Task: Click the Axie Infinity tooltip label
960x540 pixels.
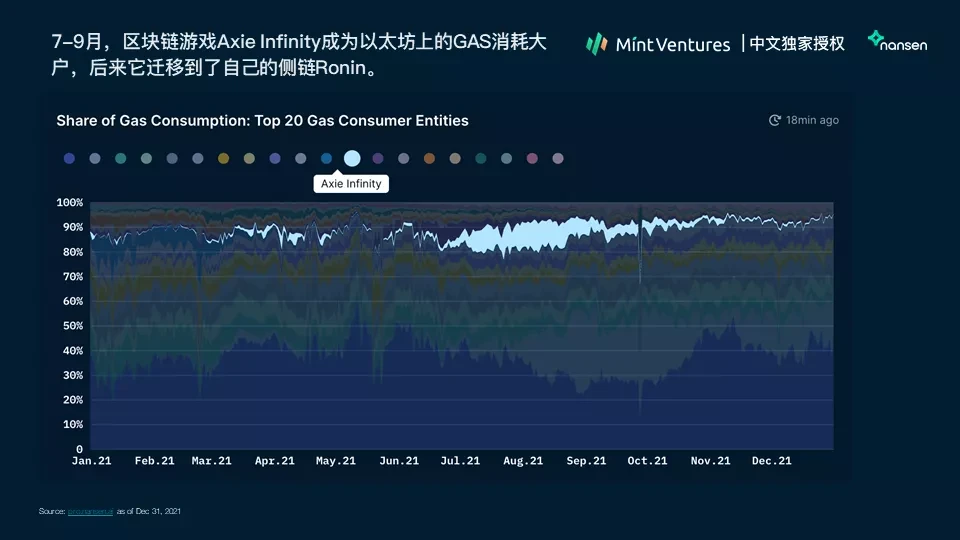Action: (x=351, y=184)
